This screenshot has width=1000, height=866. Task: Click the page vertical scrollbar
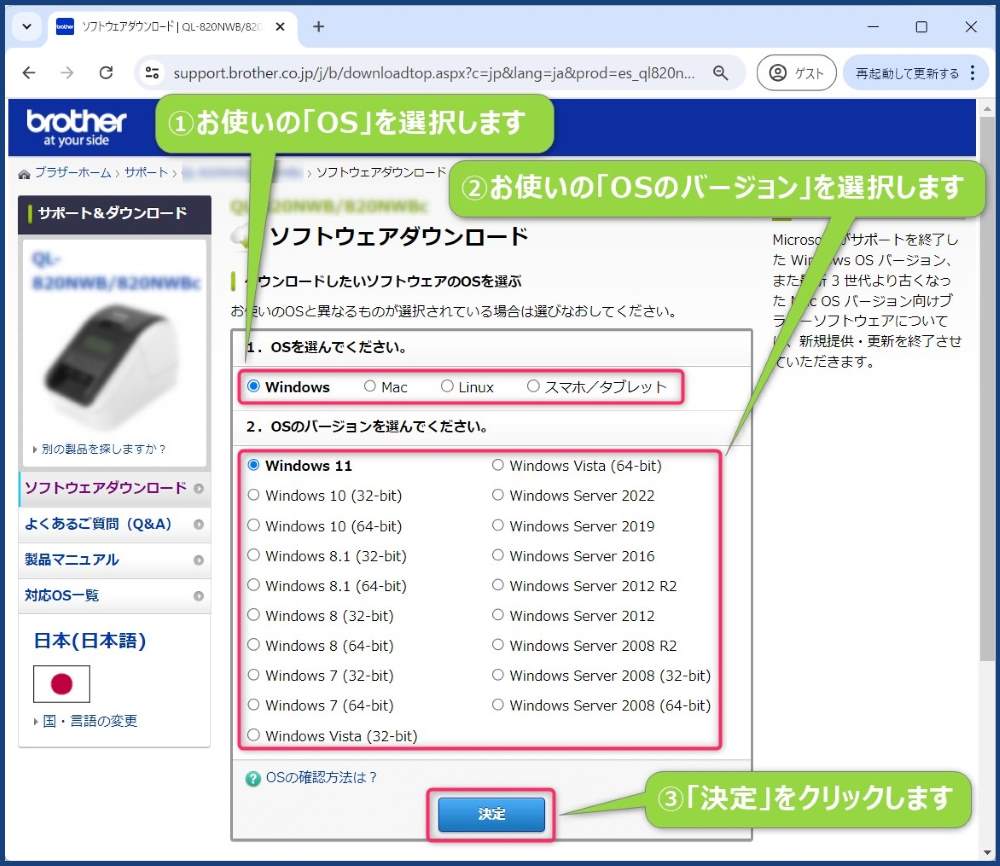[x=987, y=389]
